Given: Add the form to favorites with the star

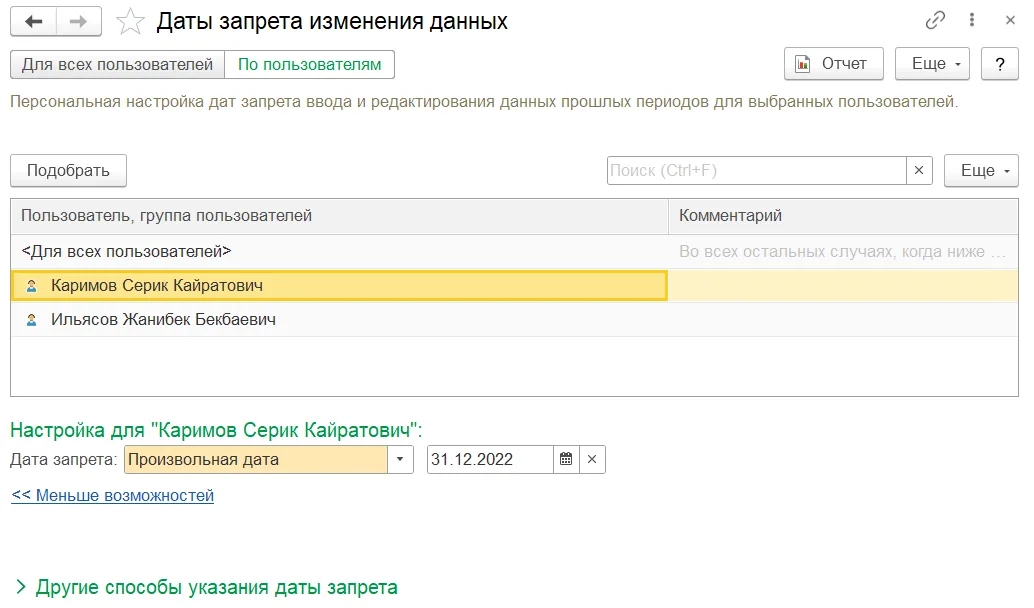Looking at the screenshot, I should coord(130,22).
